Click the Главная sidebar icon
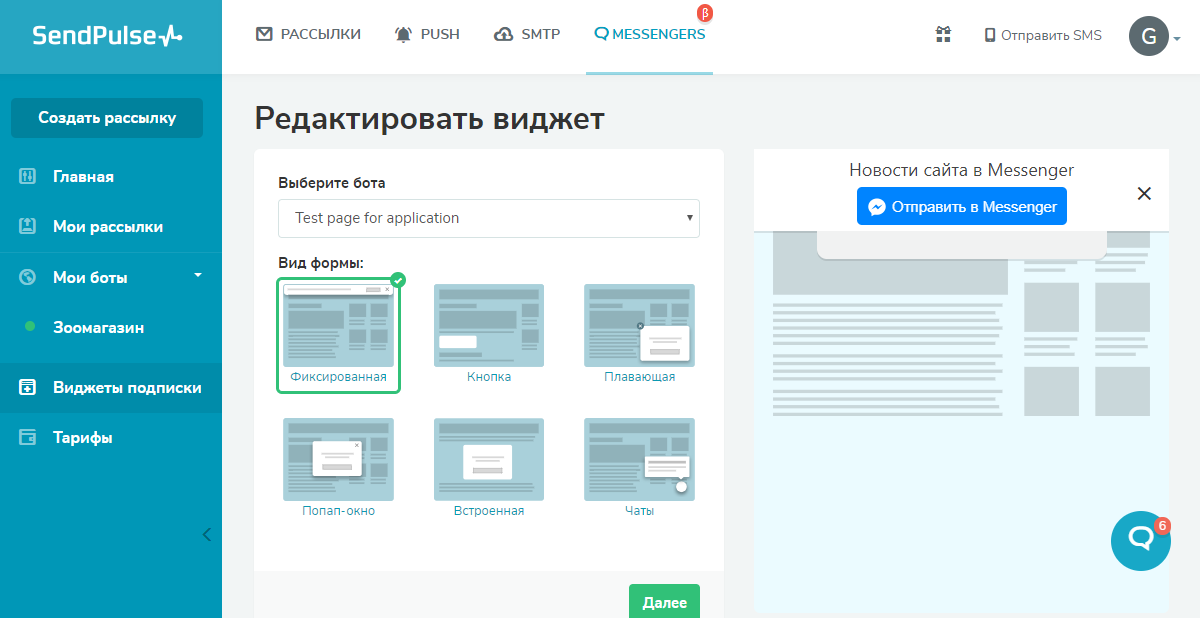 [x=28, y=176]
